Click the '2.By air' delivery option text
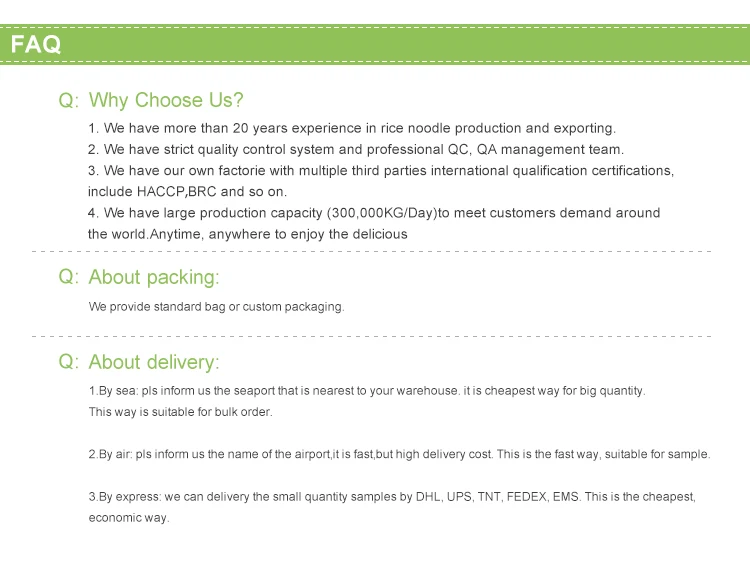The height and width of the screenshot is (567, 750). click(x=399, y=454)
